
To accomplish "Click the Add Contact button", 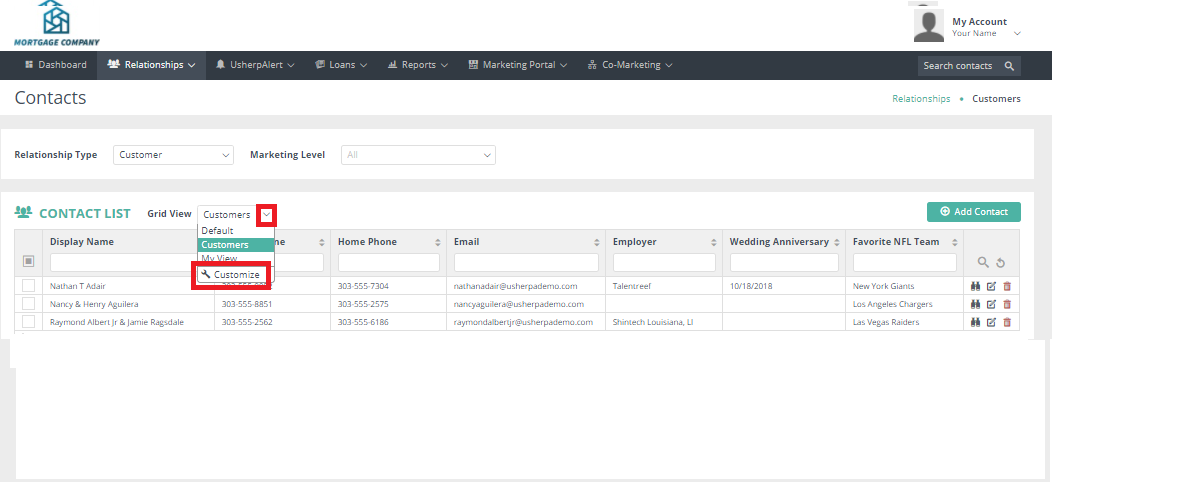I will (x=973, y=212).
